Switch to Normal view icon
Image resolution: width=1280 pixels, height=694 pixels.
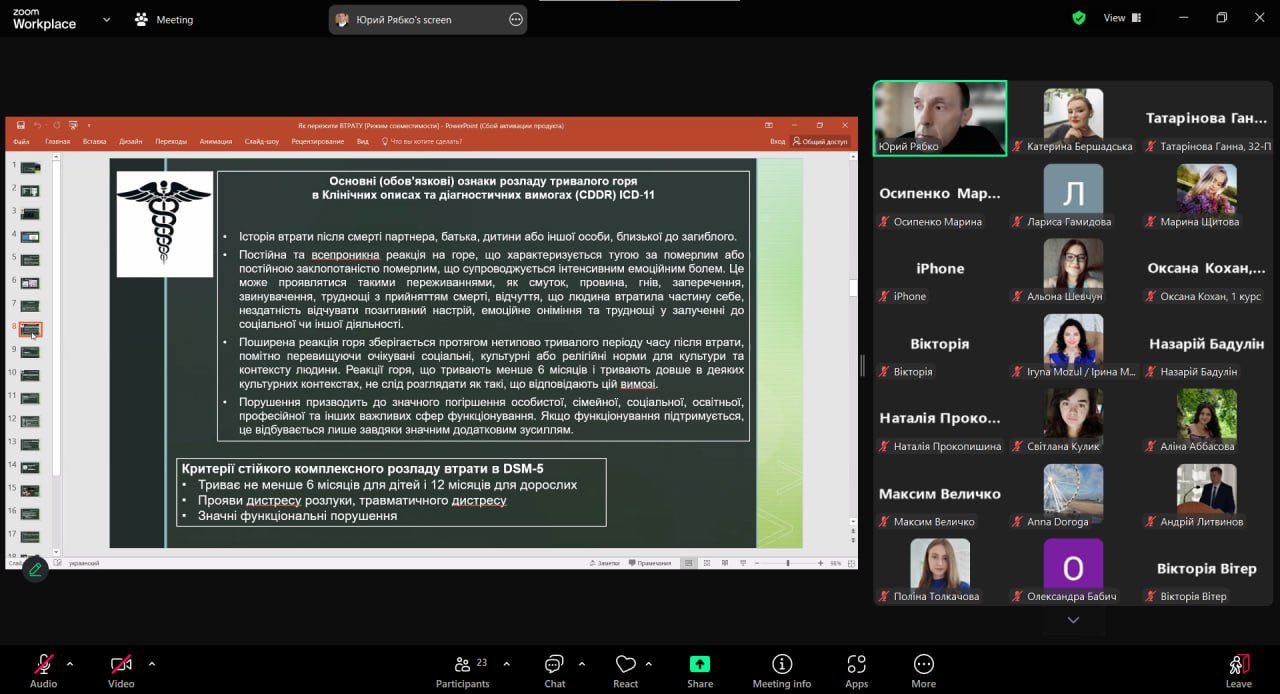click(x=688, y=563)
